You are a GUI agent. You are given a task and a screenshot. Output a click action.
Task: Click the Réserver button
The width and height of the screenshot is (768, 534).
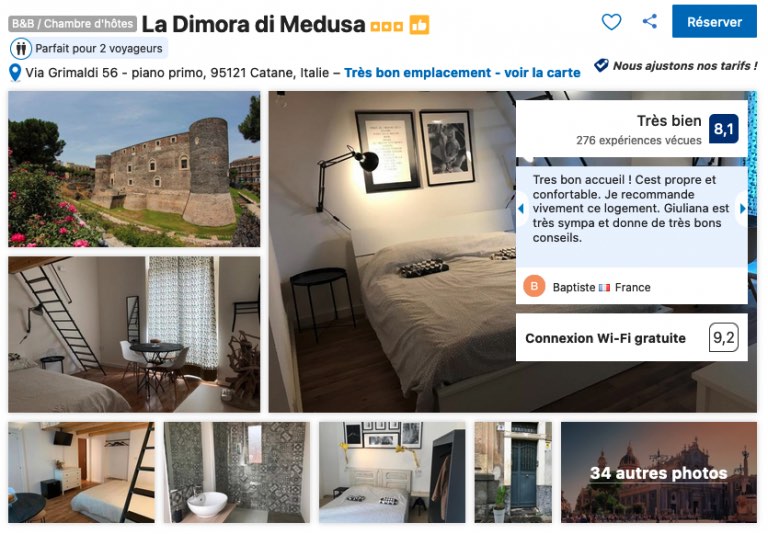click(714, 22)
